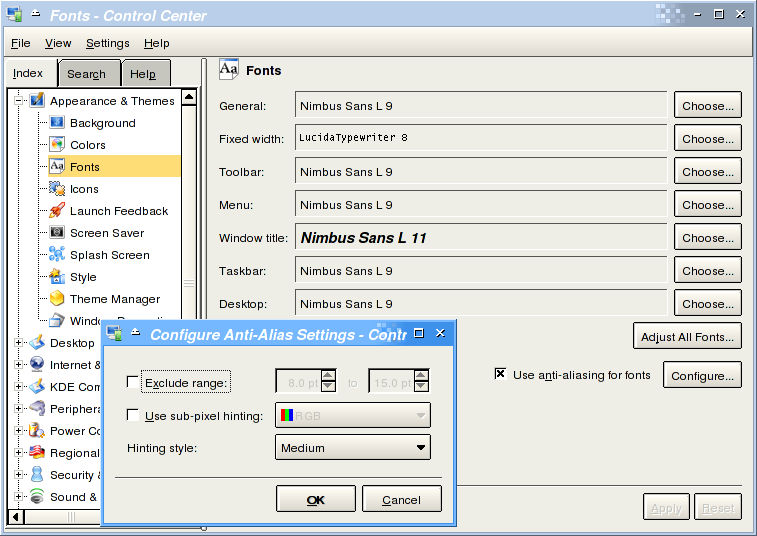Click the Splash Screen icon

(x=57, y=255)
